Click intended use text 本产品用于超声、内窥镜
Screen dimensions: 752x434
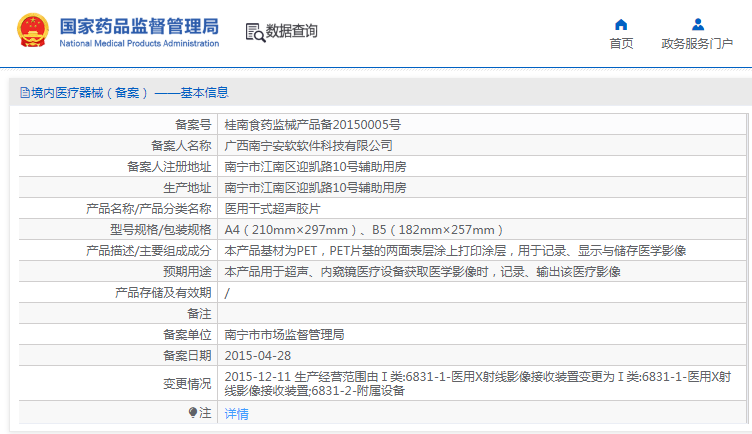[423, 272]
